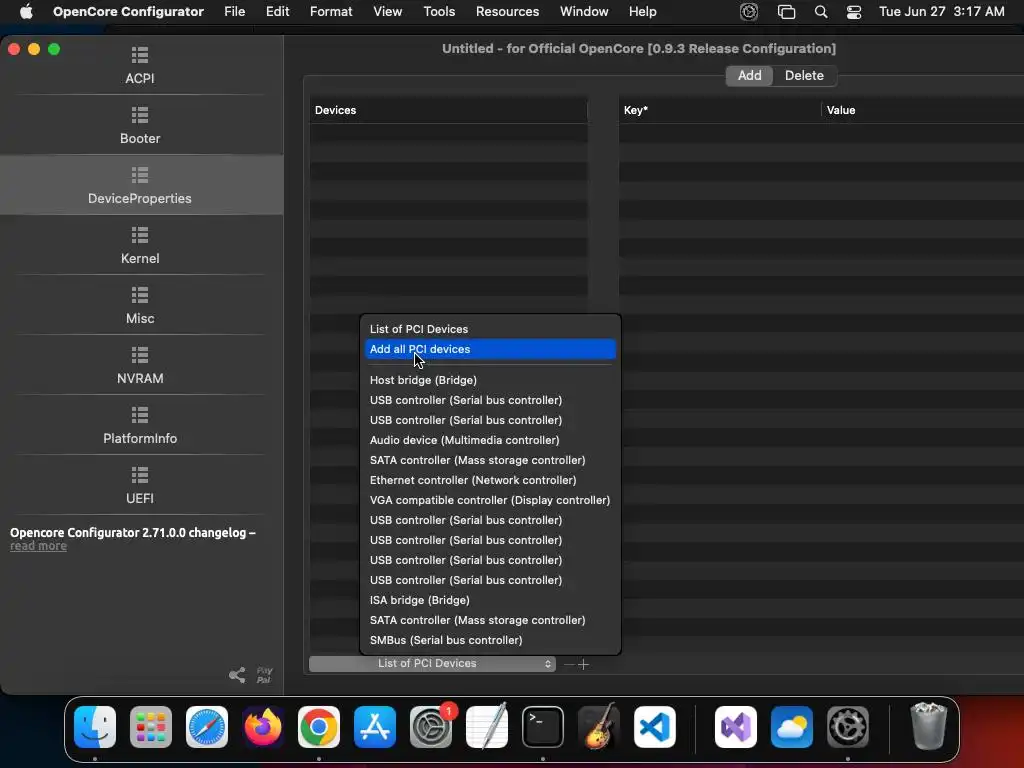Open the PlatformInfo section in sidebar
Image resolution: width=1024 pixels, height=768 pixels.
point(140,426)
